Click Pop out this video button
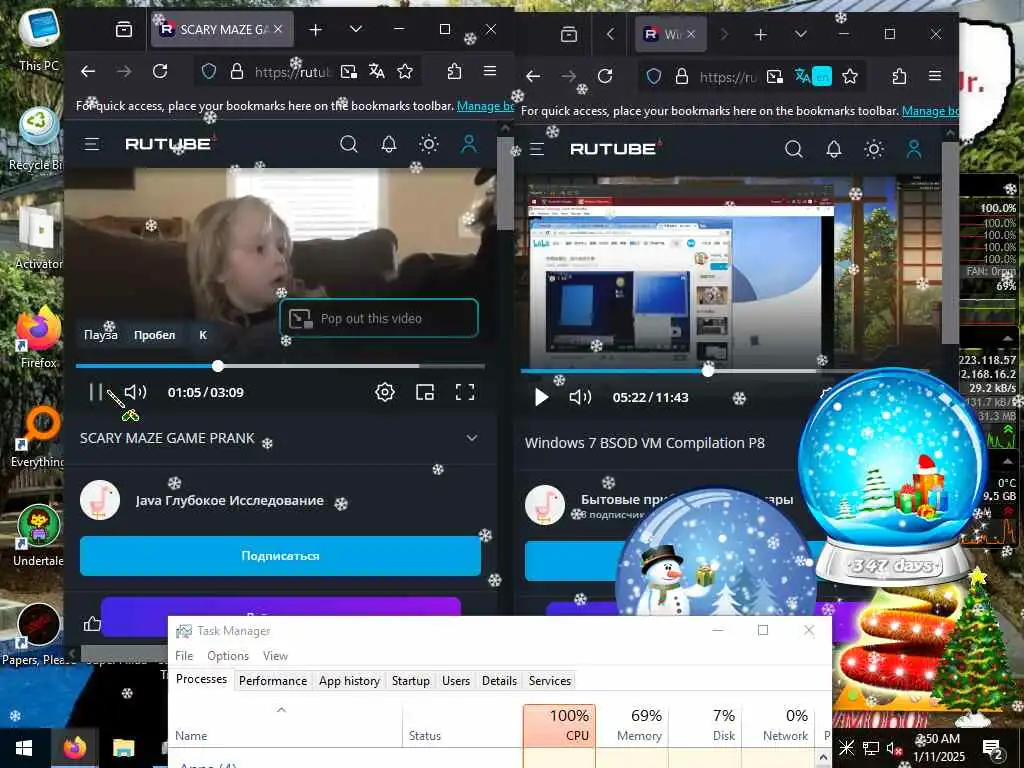The width and height of the screenshot is (1024, 768). click(x=379, y=318)
